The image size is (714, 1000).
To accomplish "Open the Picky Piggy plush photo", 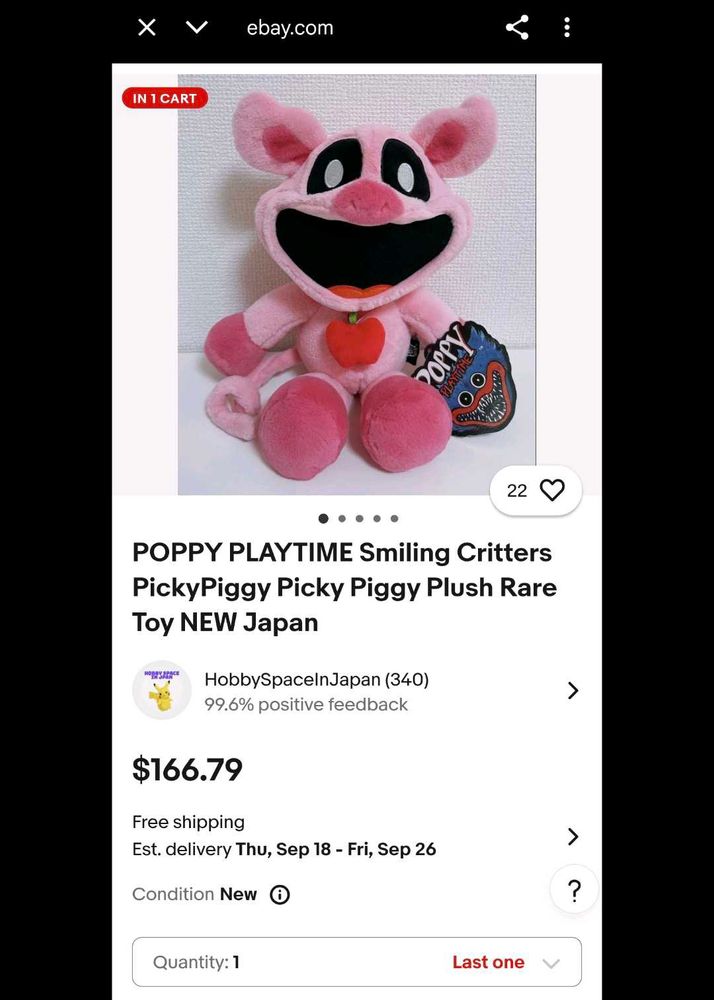I will [x=356, y=285].
